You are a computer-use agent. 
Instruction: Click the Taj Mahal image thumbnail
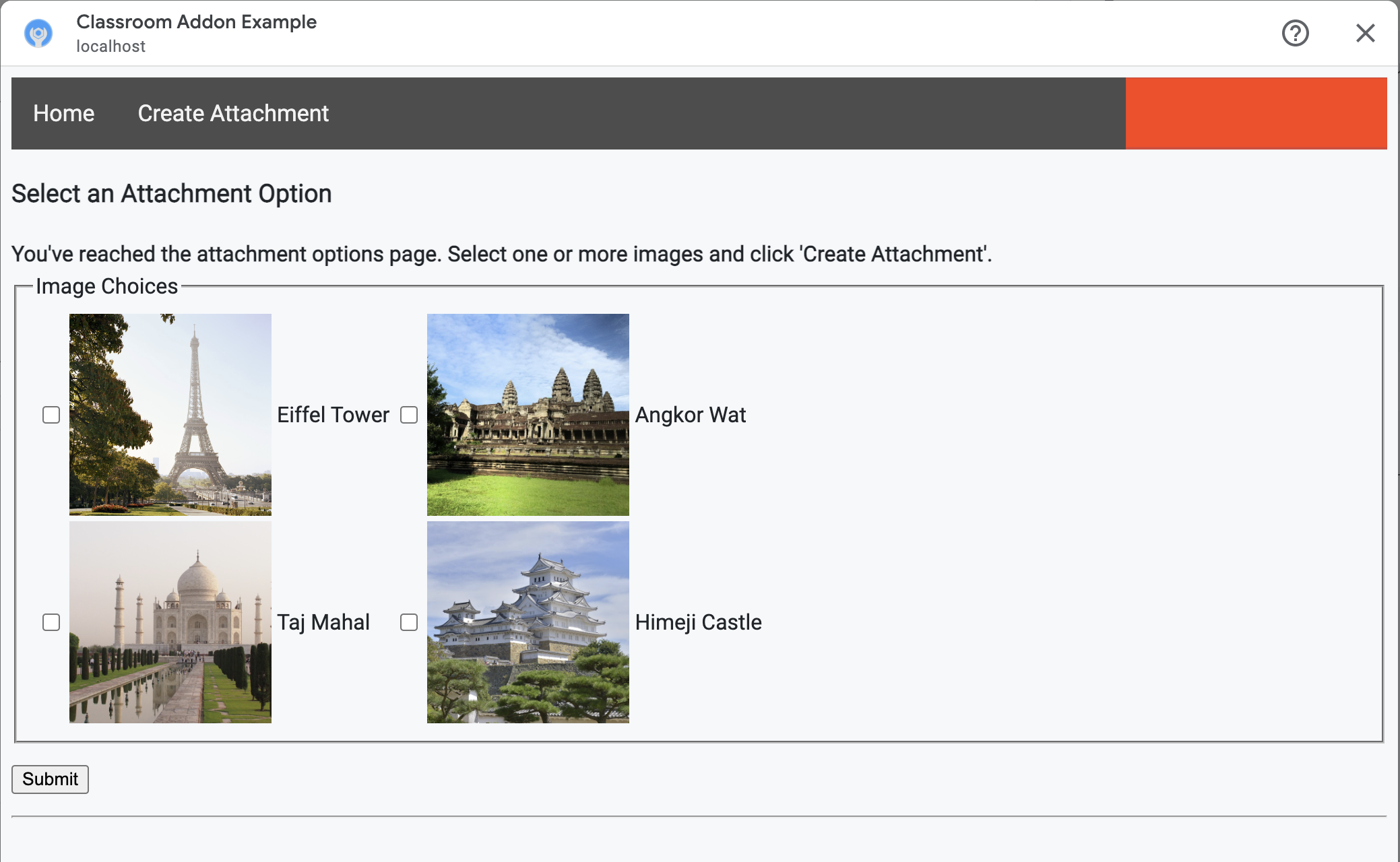[170, 622]
